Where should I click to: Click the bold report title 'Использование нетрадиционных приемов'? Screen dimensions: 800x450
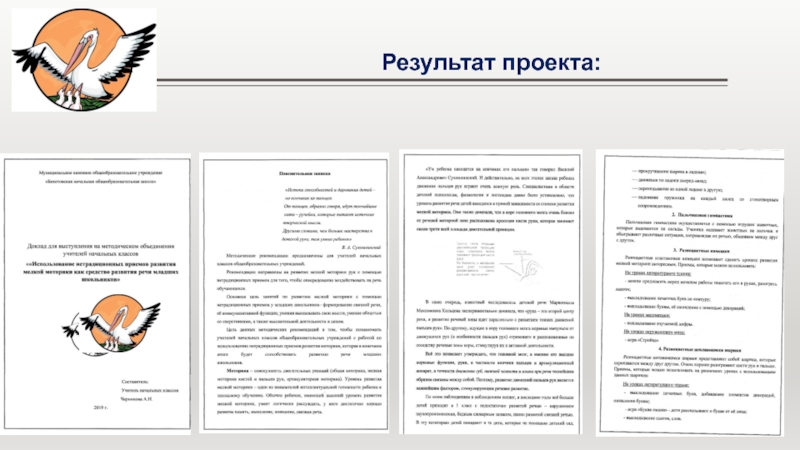tap(101, 271)
